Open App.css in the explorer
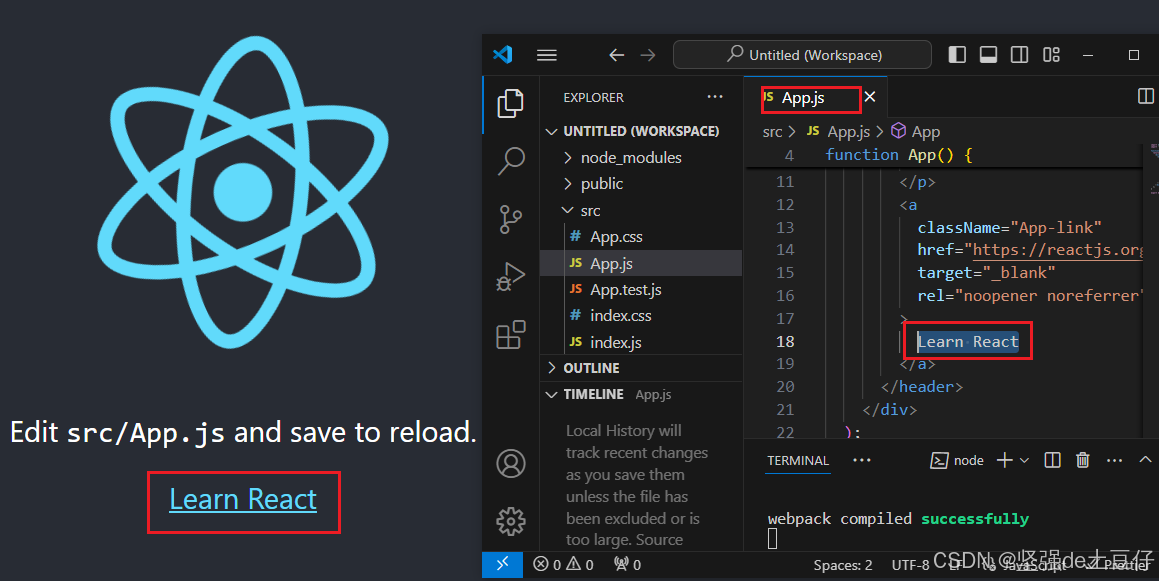 [x=642, y=237]
